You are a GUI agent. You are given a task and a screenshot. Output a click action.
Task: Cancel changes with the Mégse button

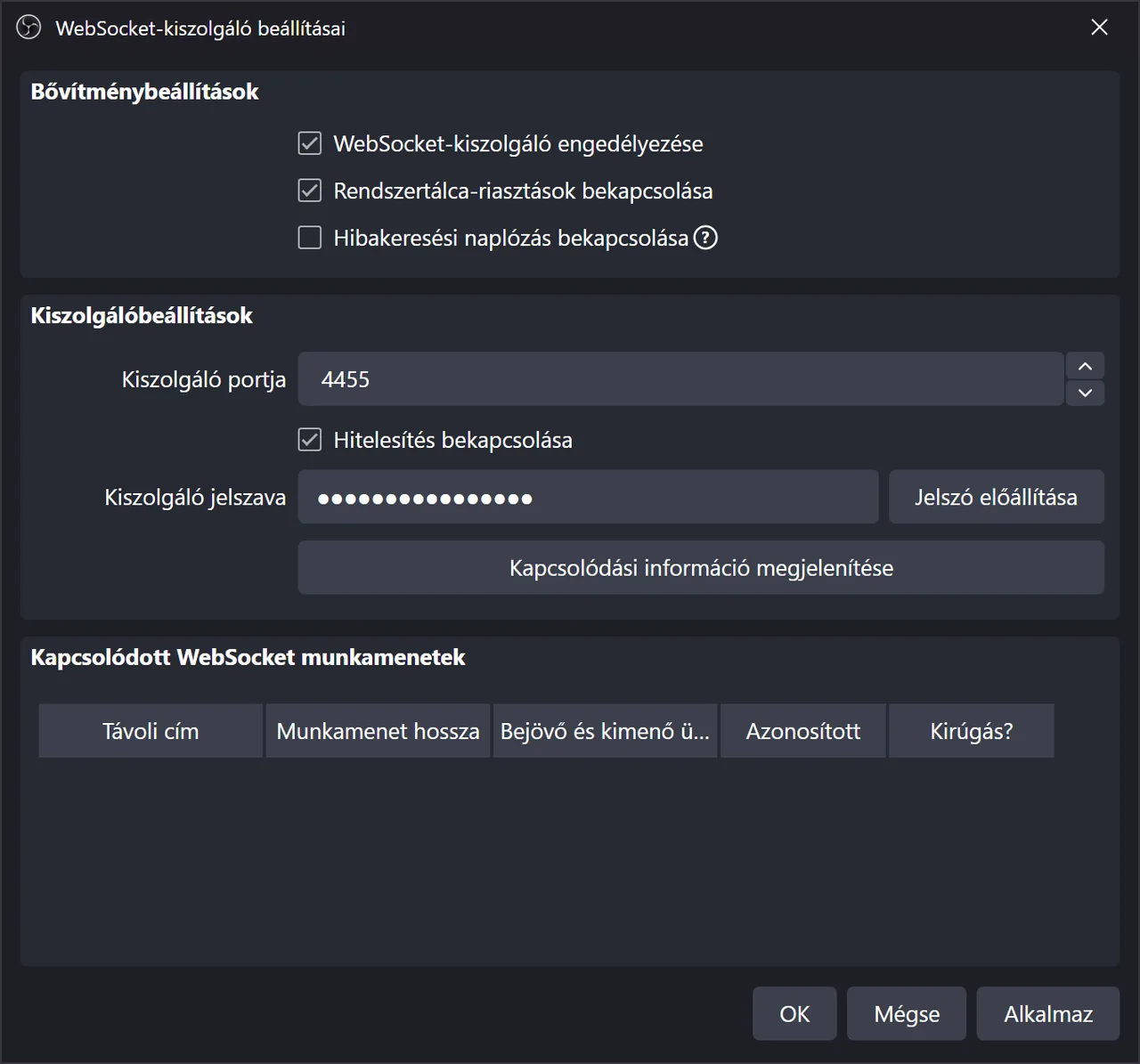(907, 1013)
